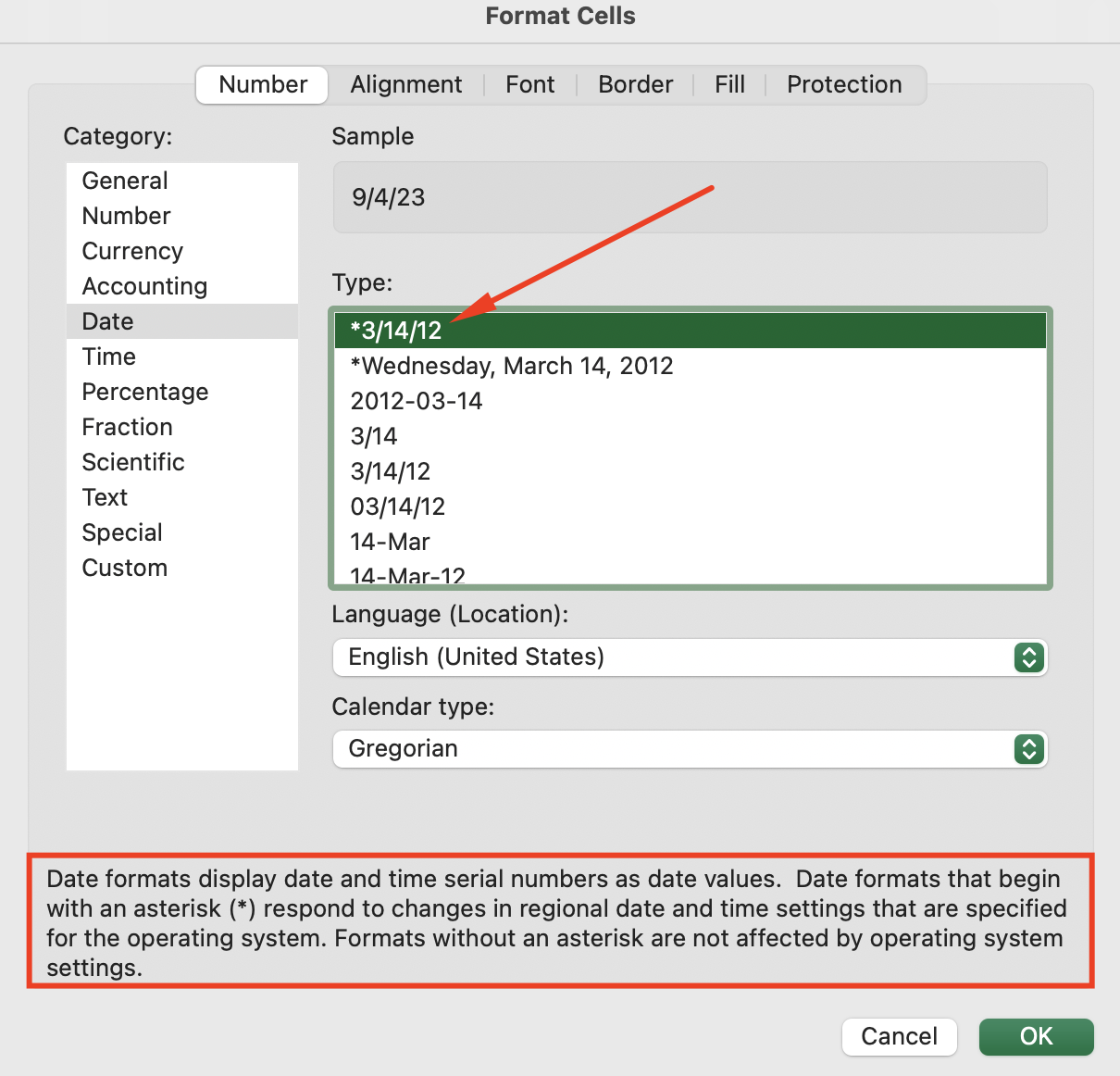Select the Time category
1120x1076 pixels.
pyautogui.click(x=182, y=357)
